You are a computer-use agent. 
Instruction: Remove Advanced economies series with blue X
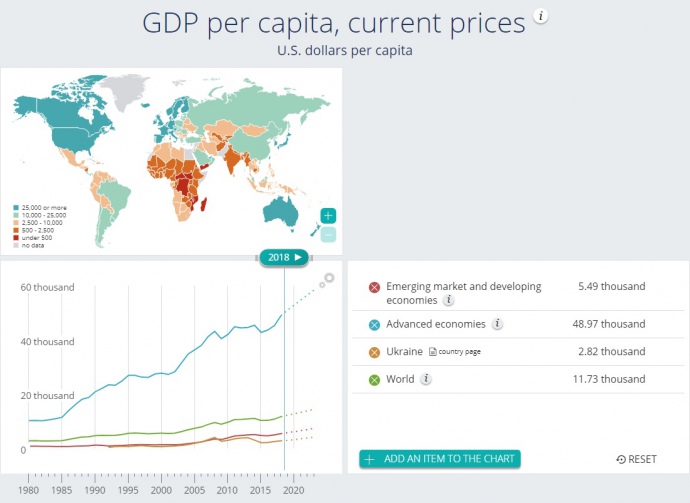[374, 324]
